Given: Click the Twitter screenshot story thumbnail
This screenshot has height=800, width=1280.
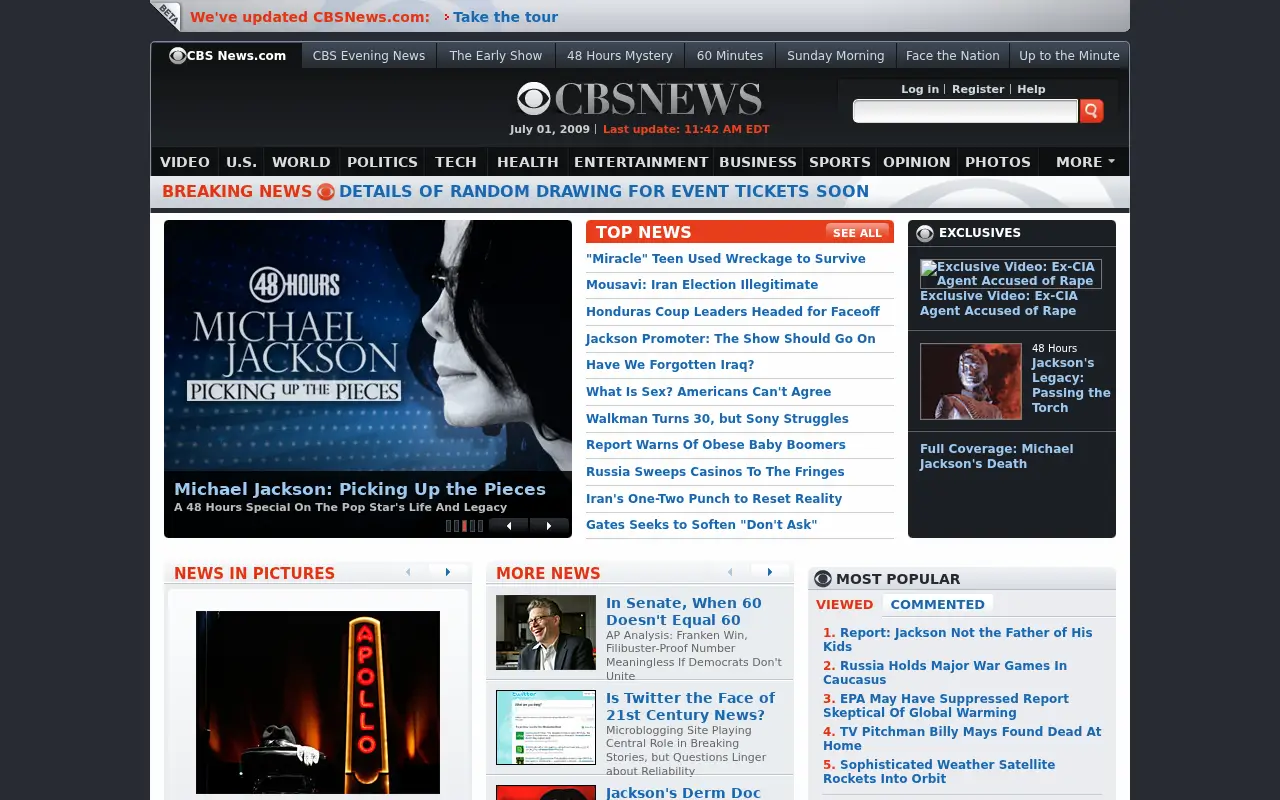Looking at the screenshot, I should coord(546,727).
